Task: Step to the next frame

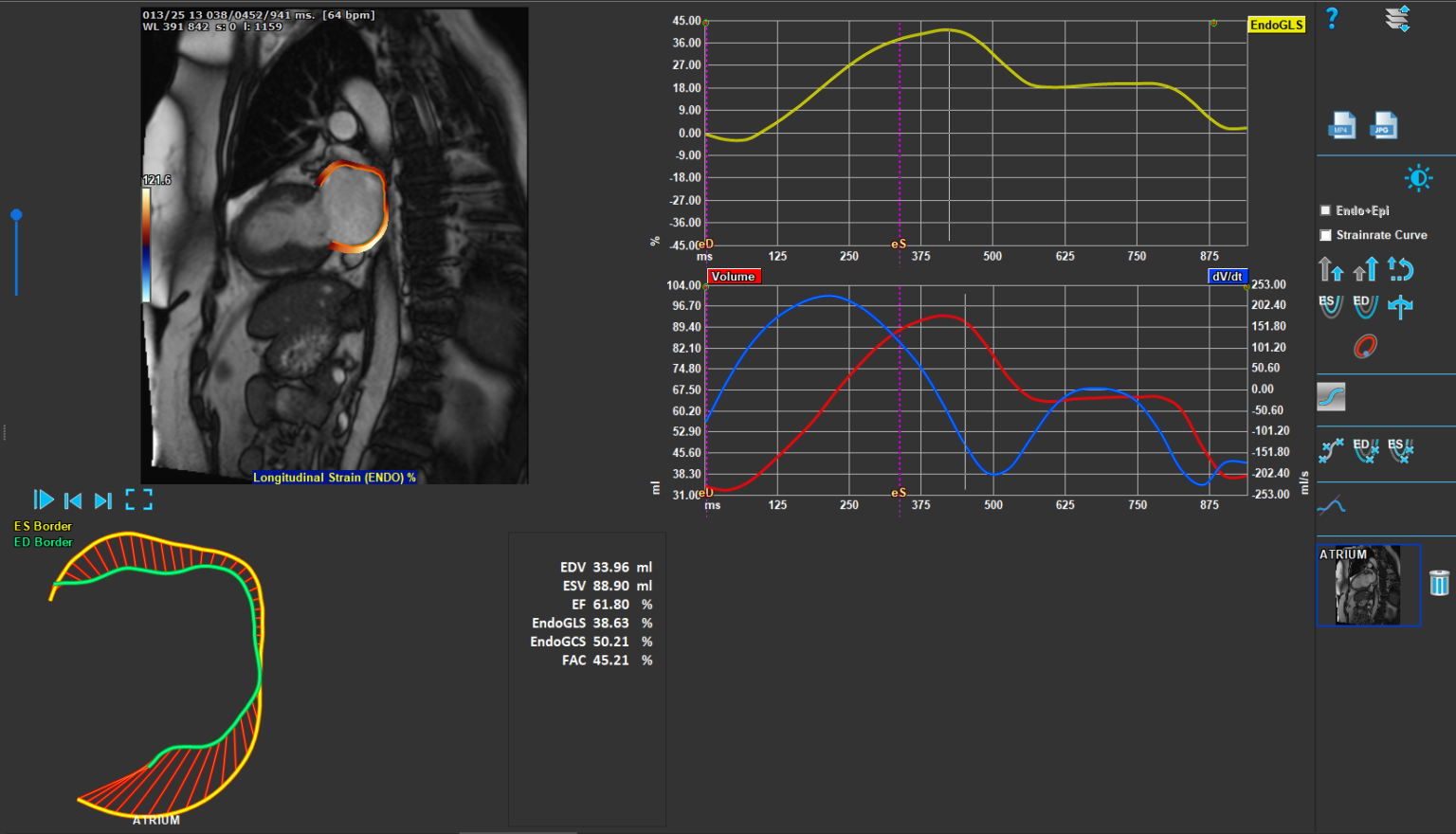Action: tap(103, 500)
